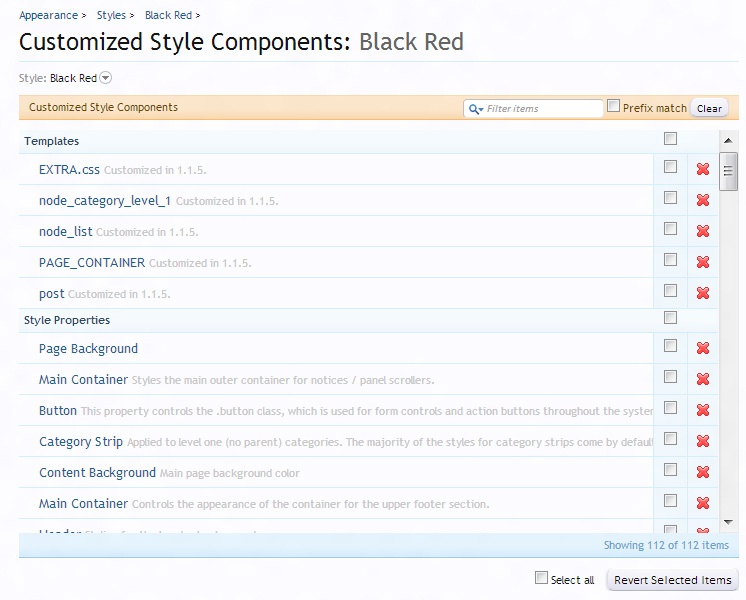746x600 pixels.
Task: Check the PAGE_CONTAINER checkbox
Action: coord(670,259)
